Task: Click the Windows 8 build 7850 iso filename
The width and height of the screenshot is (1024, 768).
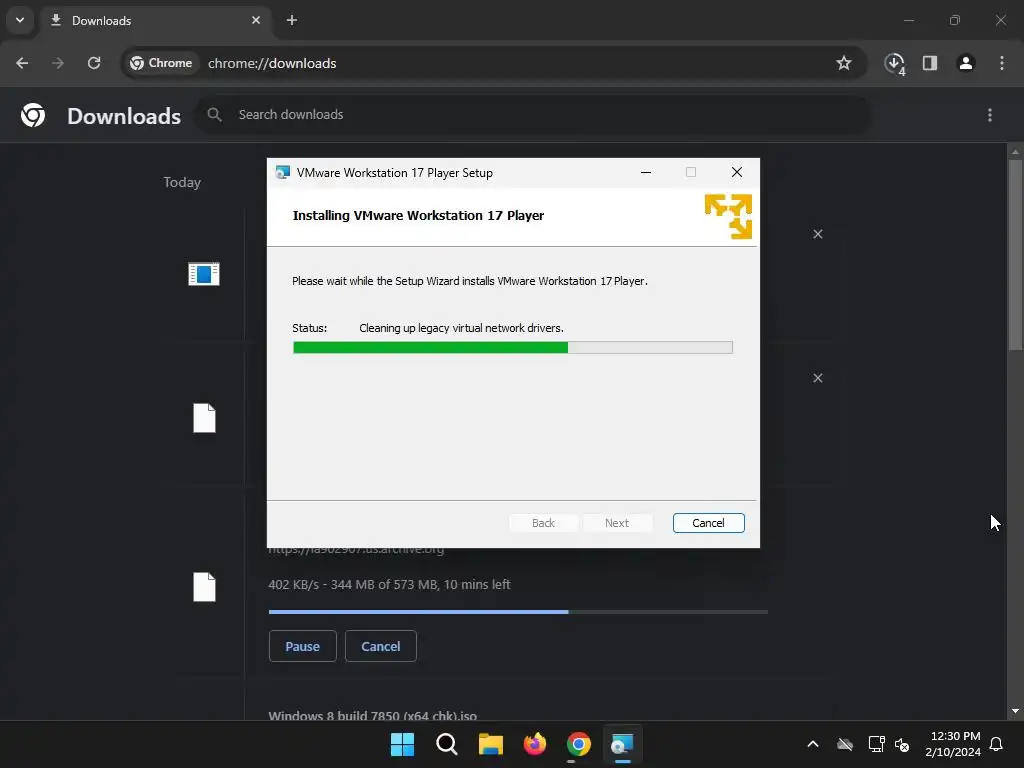Action: click(x=372, y=714)
